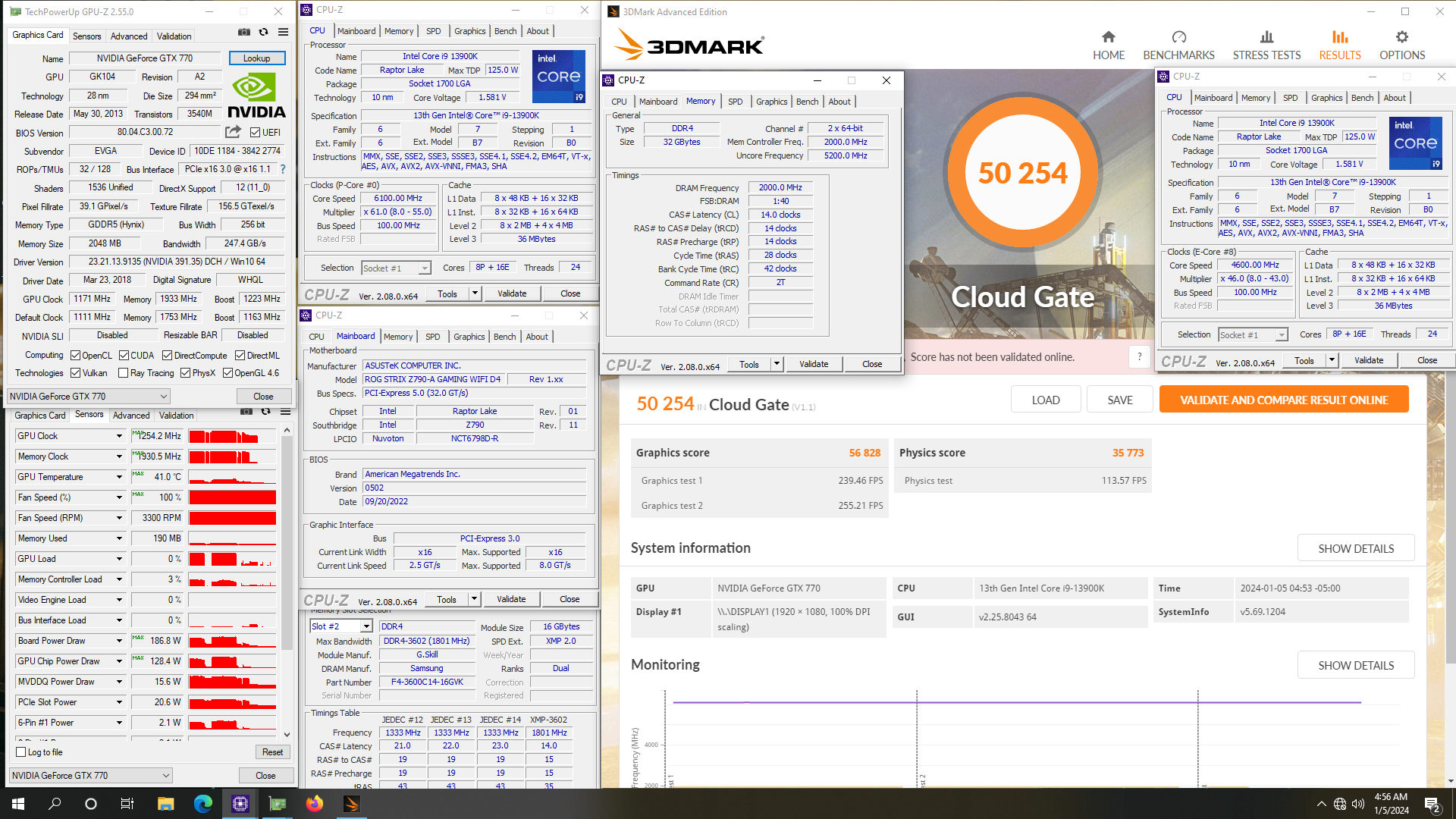This screenshot has height=819, width=1456.
Task: Open SPD tab in CPU-Z Memory window
Action: pos(735,102)
